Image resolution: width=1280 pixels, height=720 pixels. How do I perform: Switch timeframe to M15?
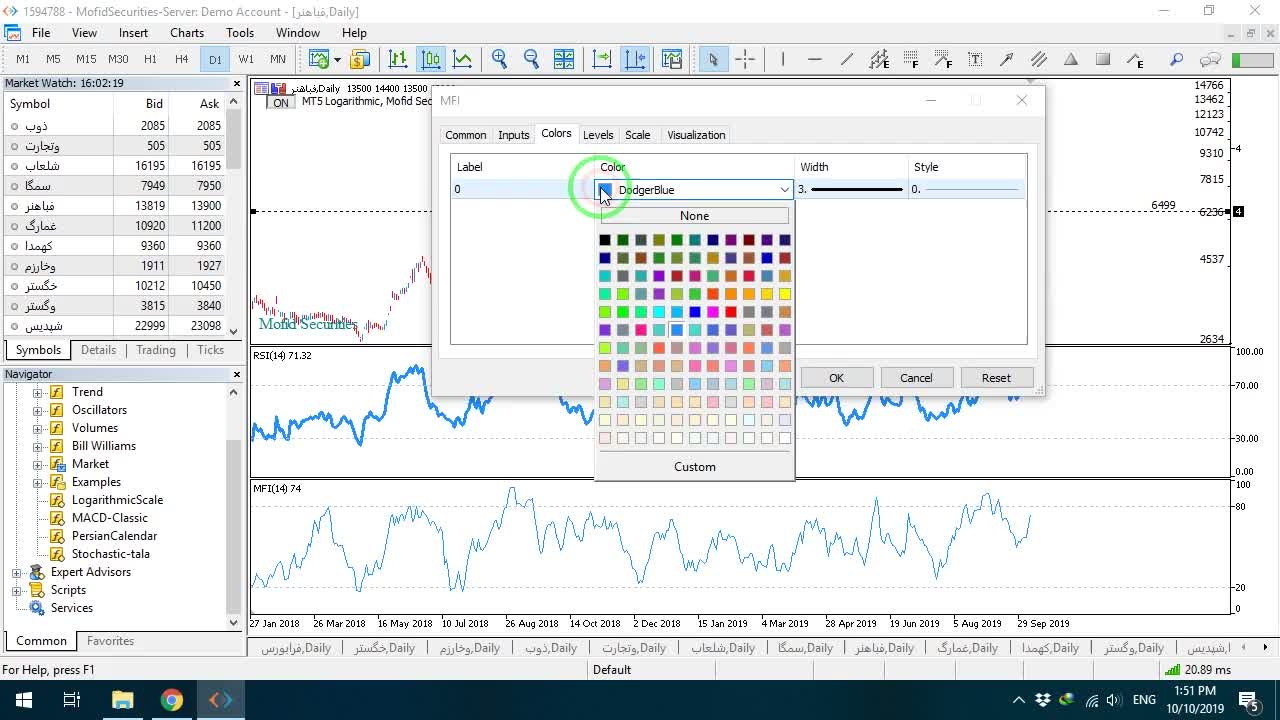[86, 59]
